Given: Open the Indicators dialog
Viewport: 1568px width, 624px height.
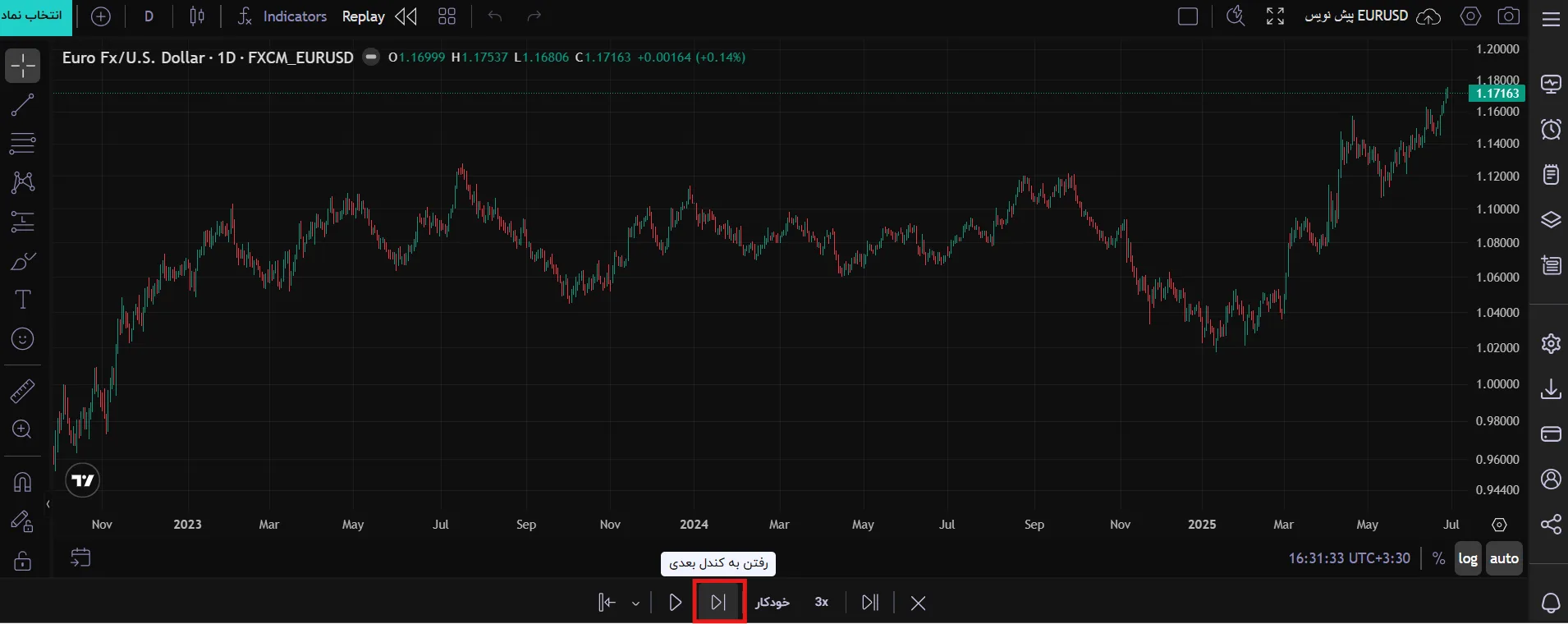Looking at the screenshot, I should 282,16.
